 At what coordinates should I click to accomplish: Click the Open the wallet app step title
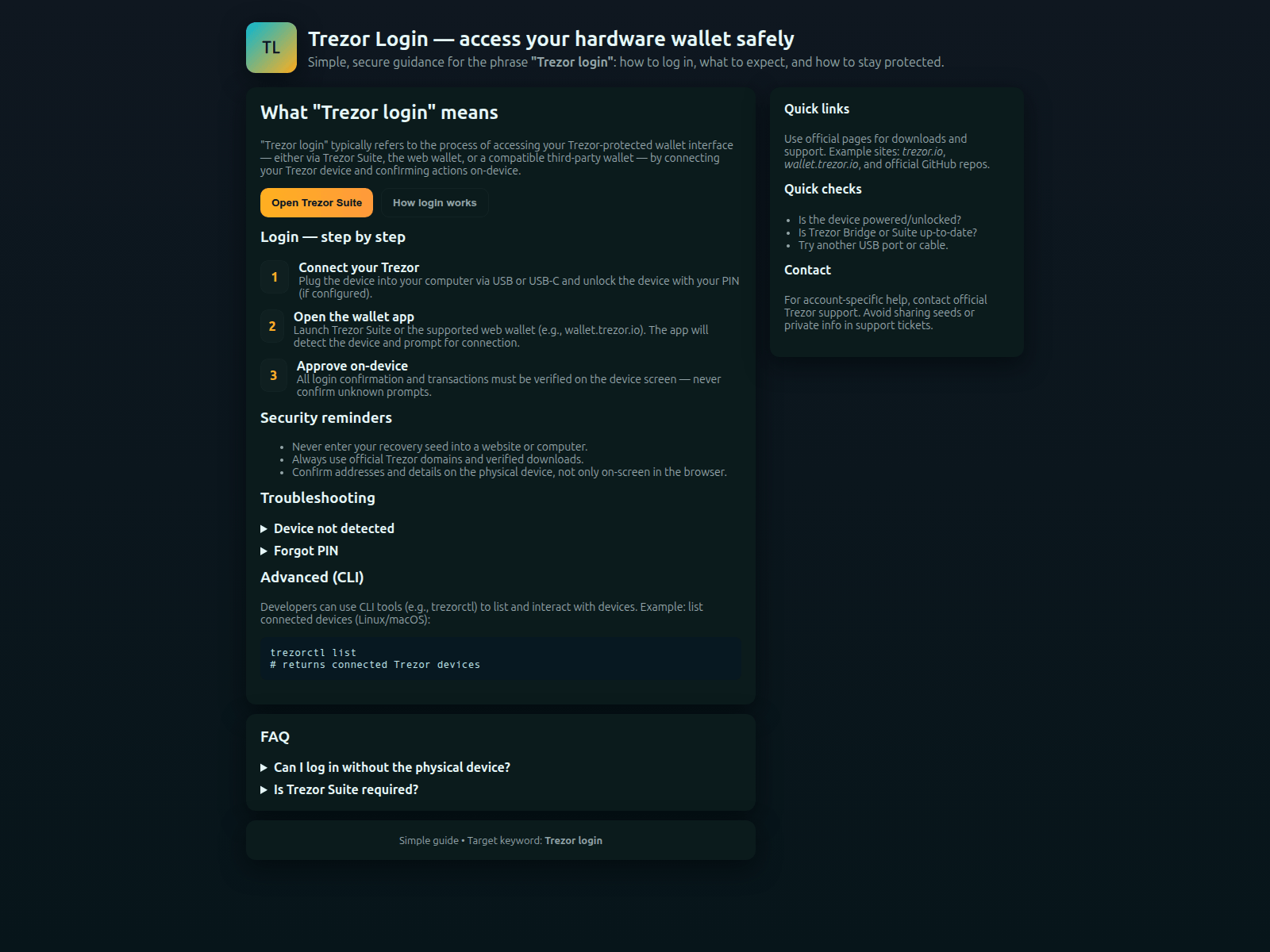(354, 317)
